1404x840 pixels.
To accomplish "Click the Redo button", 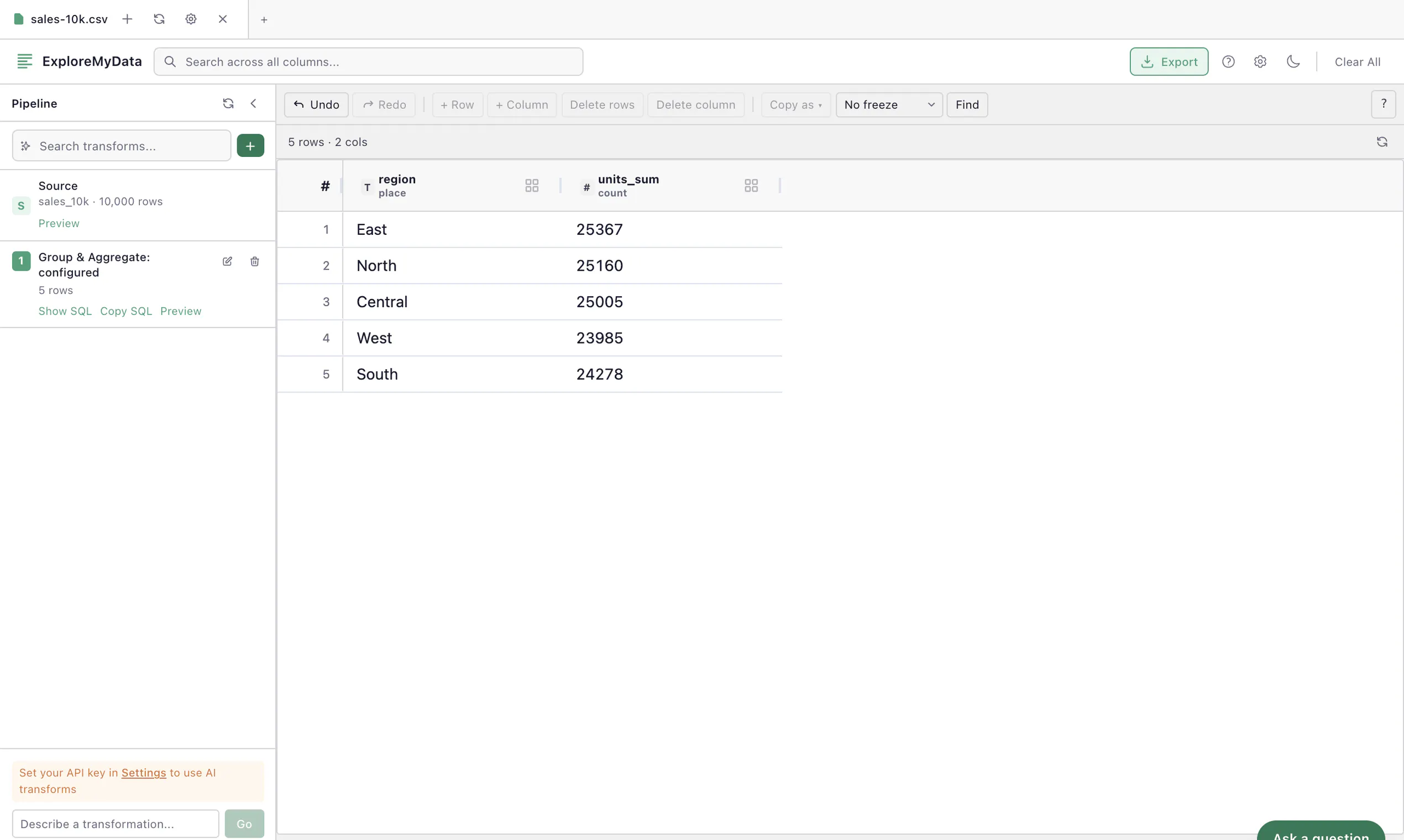I will point(384,104).
